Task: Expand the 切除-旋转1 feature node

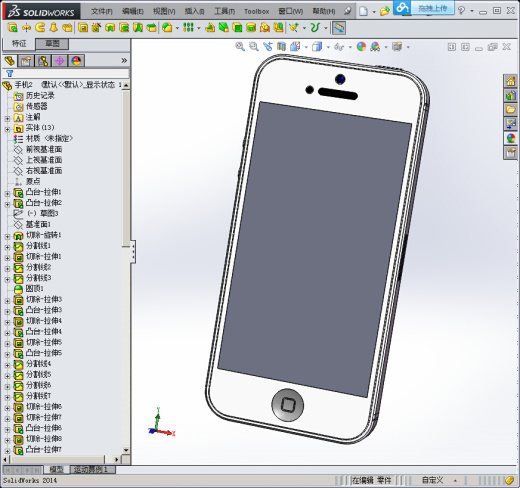Action: pyautogui.click(x=7, y=236)
